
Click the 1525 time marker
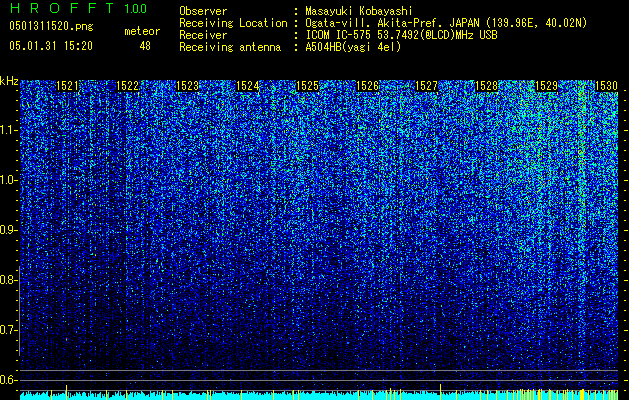307,86
